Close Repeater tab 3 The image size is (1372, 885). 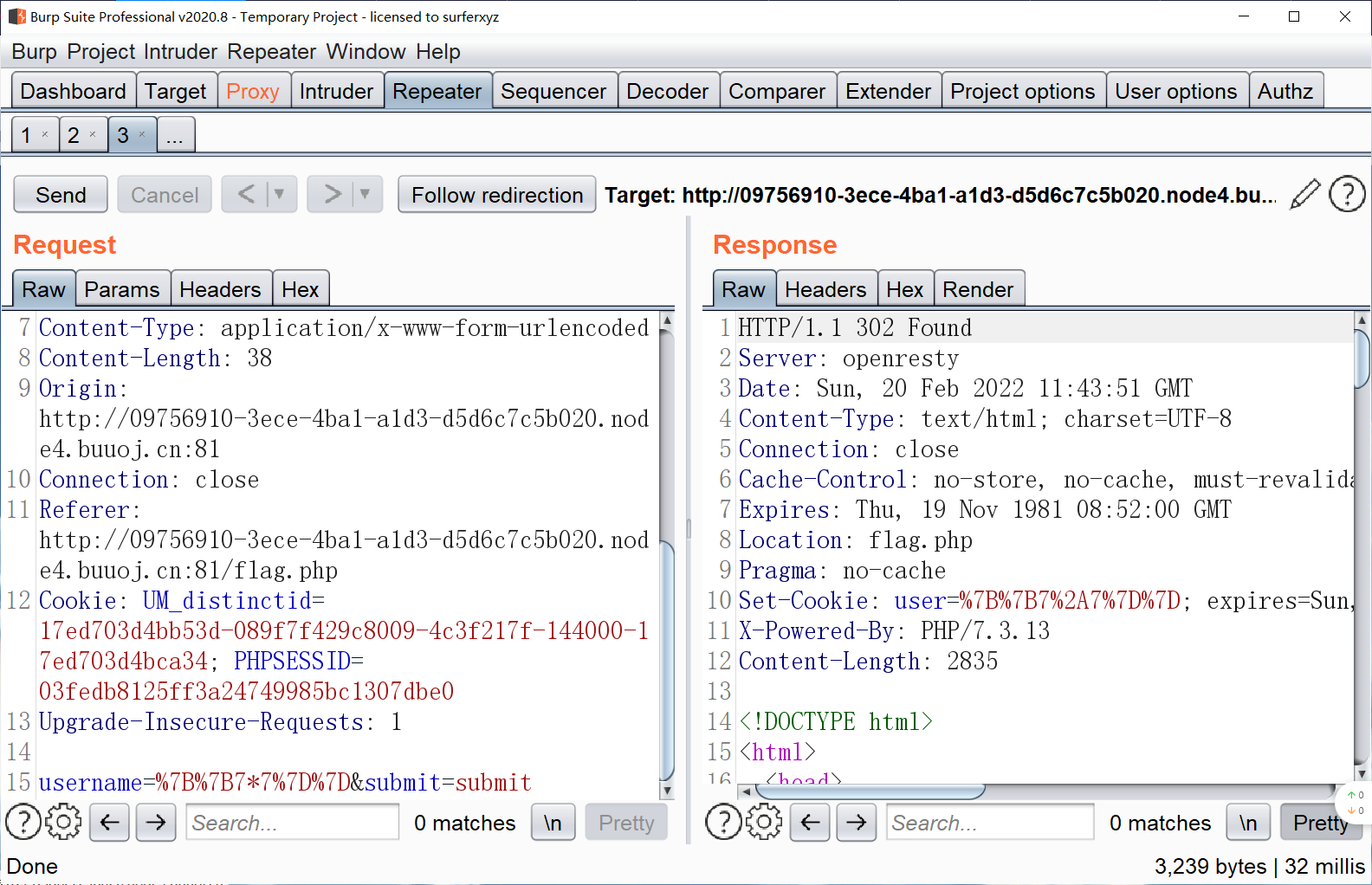click(142, 134)
